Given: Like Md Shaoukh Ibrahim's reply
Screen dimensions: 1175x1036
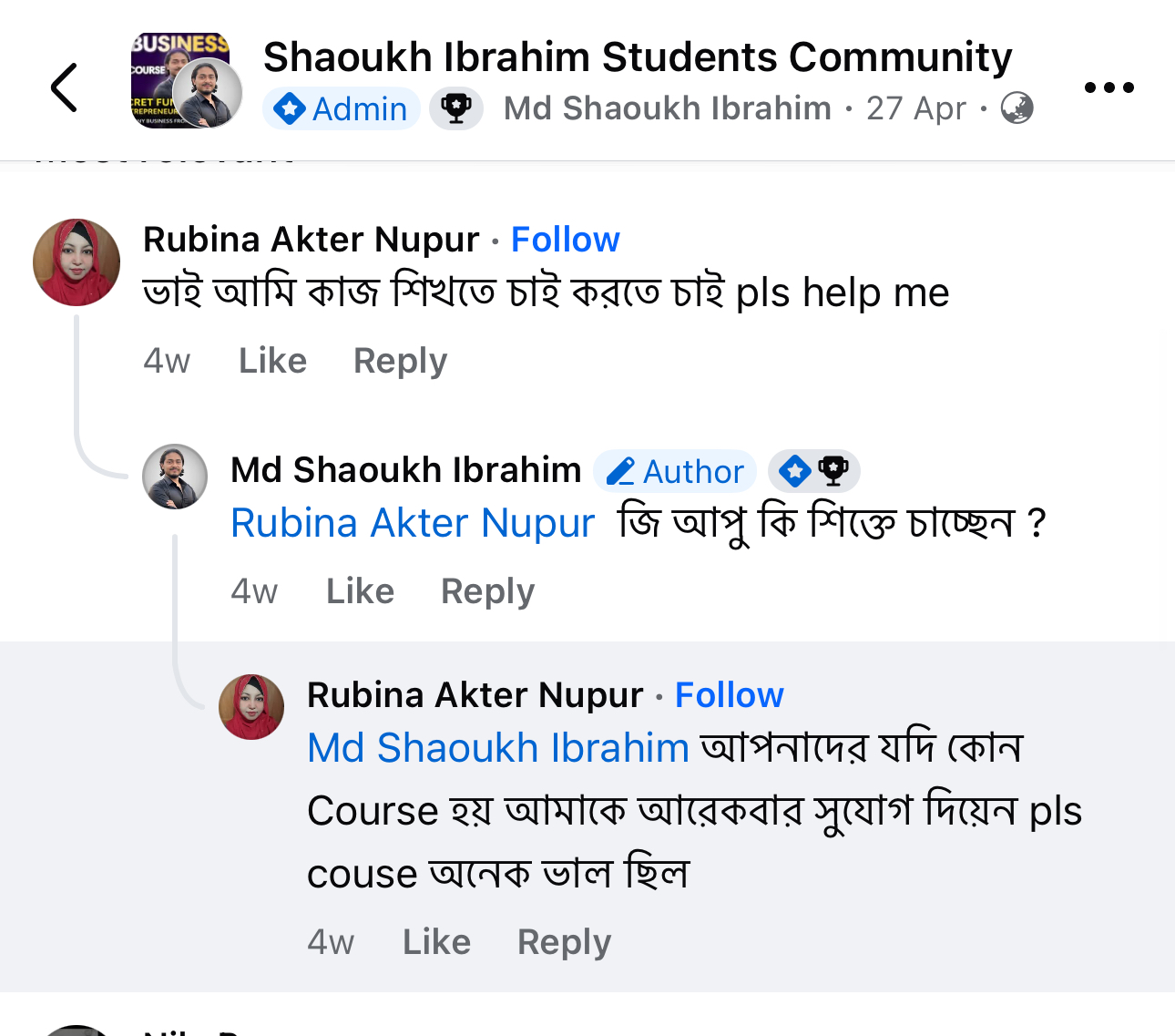Looking at the screenshot, I should click(x=360, y=591).
